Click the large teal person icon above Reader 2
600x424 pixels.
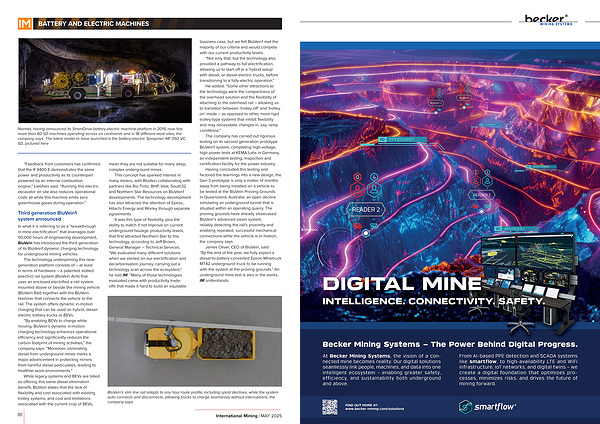[374, 189]
